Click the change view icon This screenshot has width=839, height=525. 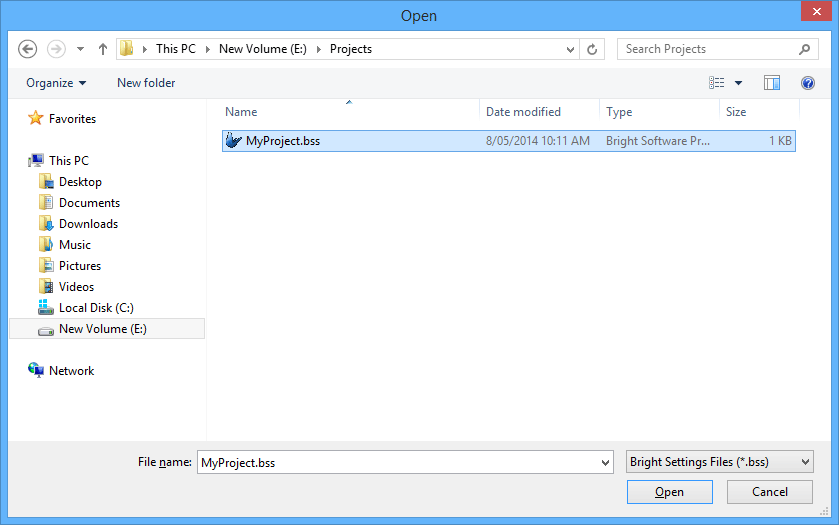pyautogui.click(x=717, y=83)
